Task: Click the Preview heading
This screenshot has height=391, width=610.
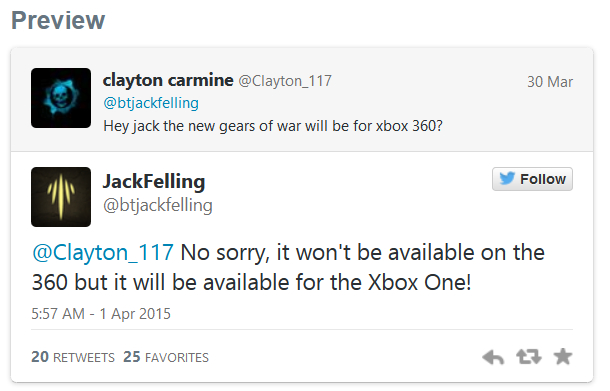Action: coord(58,20)
